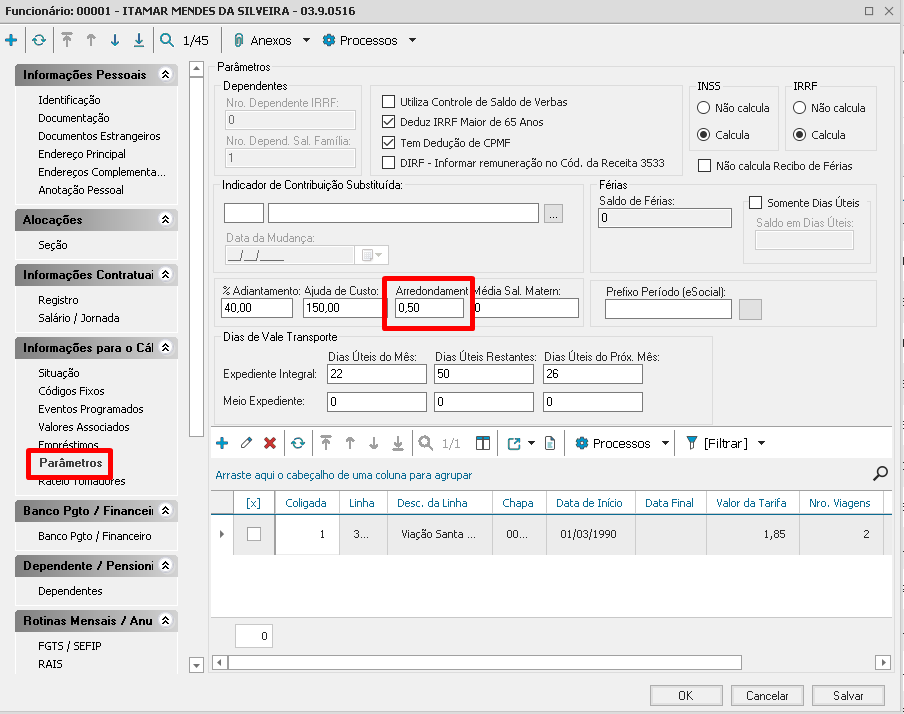Viewport: 904px width, 714px height.
Task: Collapse Informações para o Cálculo section
Action: (165, 347)
